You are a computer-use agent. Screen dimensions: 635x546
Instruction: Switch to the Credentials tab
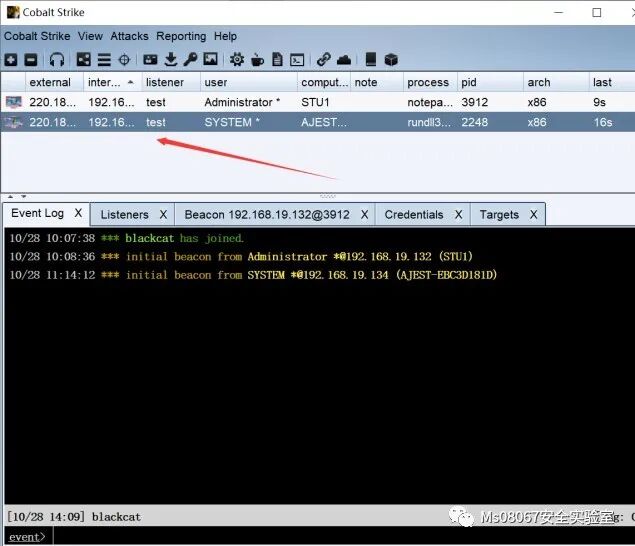tap(414, 215)
